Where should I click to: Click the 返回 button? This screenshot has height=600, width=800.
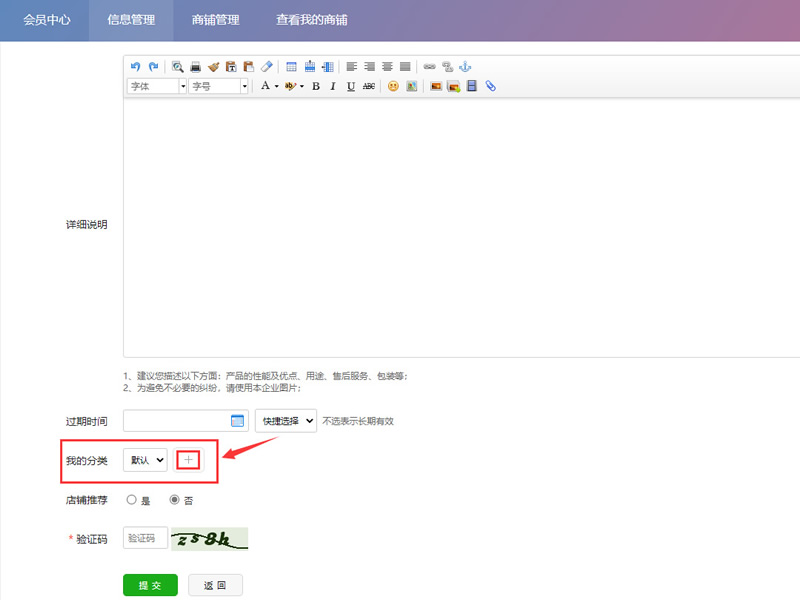(215, 585)
